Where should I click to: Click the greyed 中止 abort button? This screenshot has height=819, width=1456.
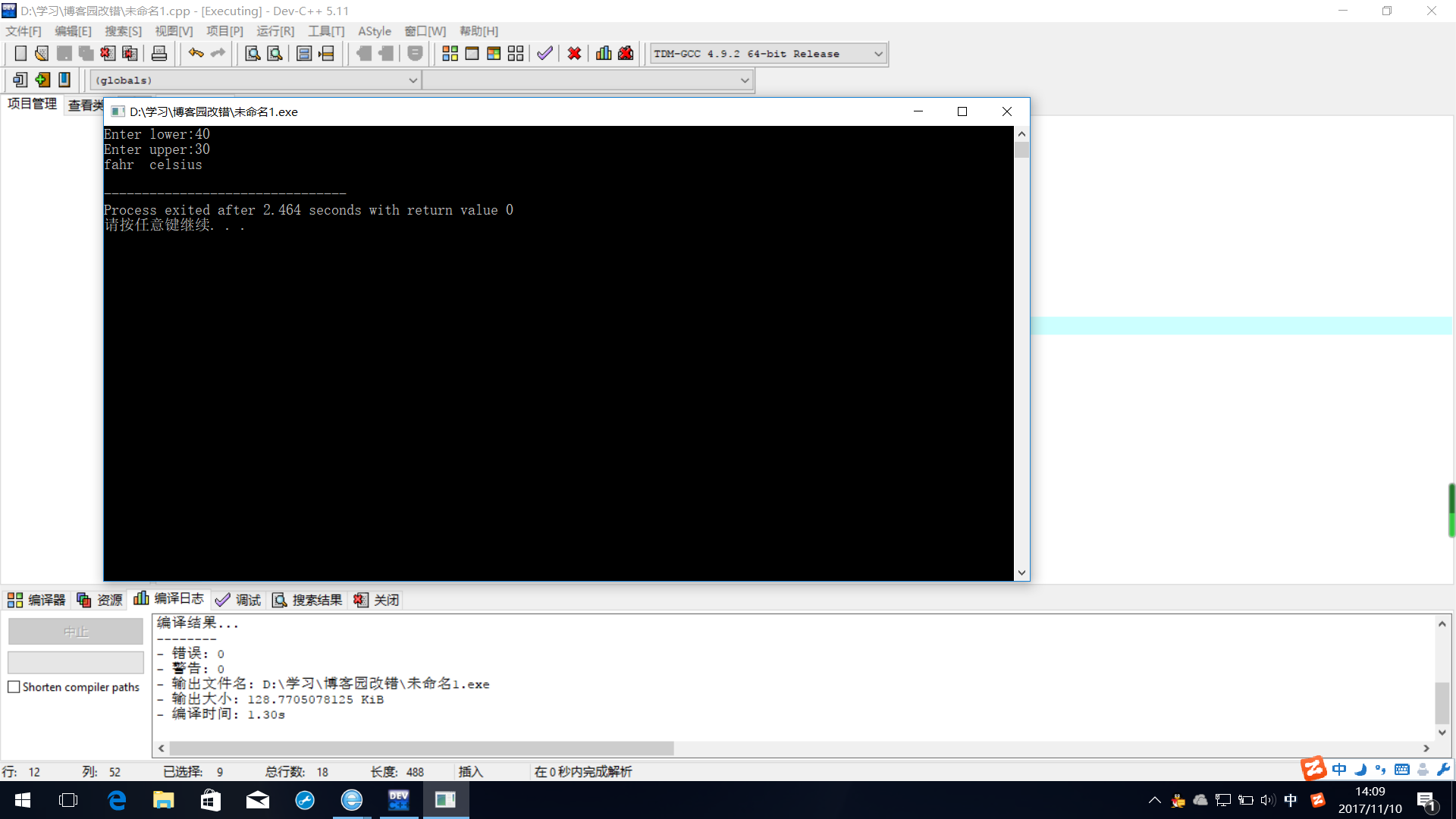[x=76, y=632]
